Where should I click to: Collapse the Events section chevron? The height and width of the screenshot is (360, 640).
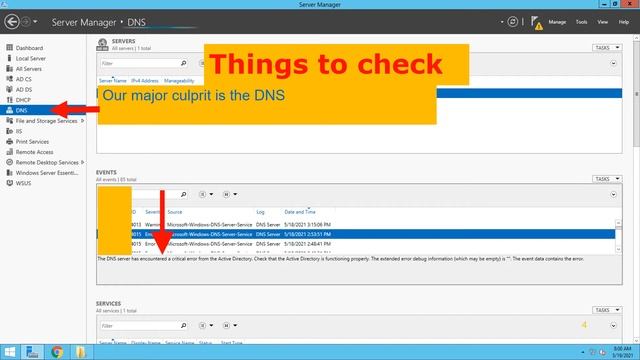tap(613, 194)
